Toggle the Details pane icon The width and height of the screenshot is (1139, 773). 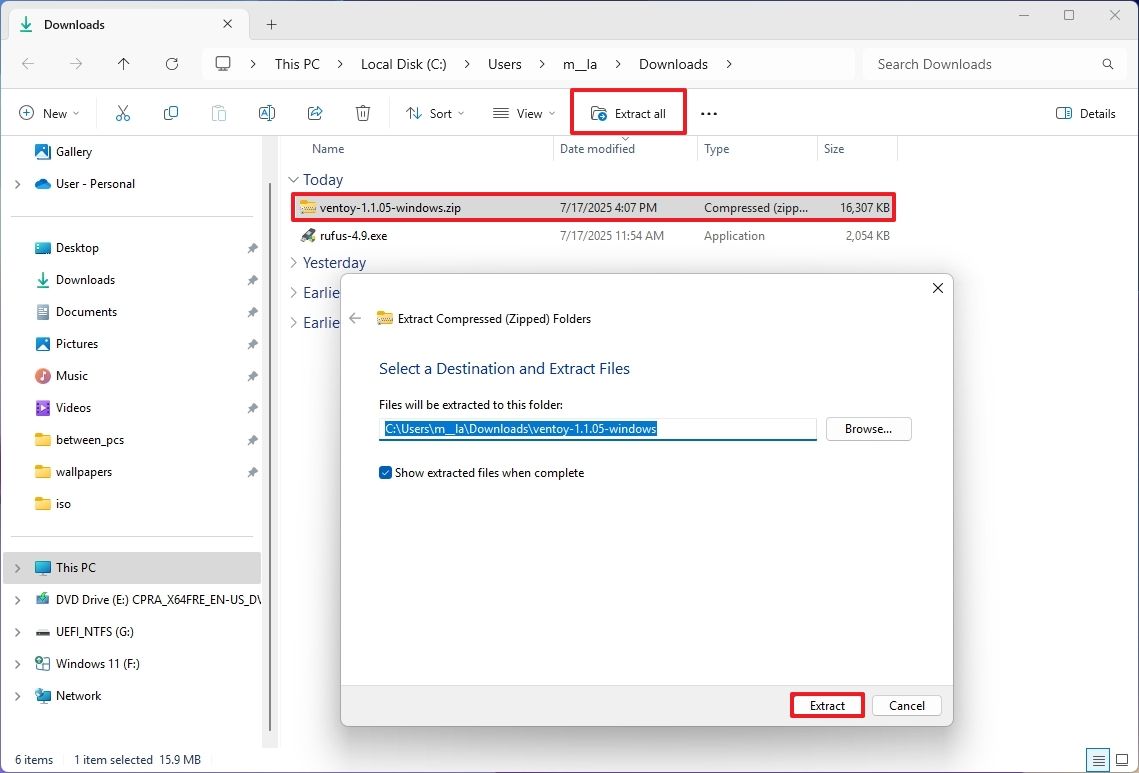[x=1086, y=113]
